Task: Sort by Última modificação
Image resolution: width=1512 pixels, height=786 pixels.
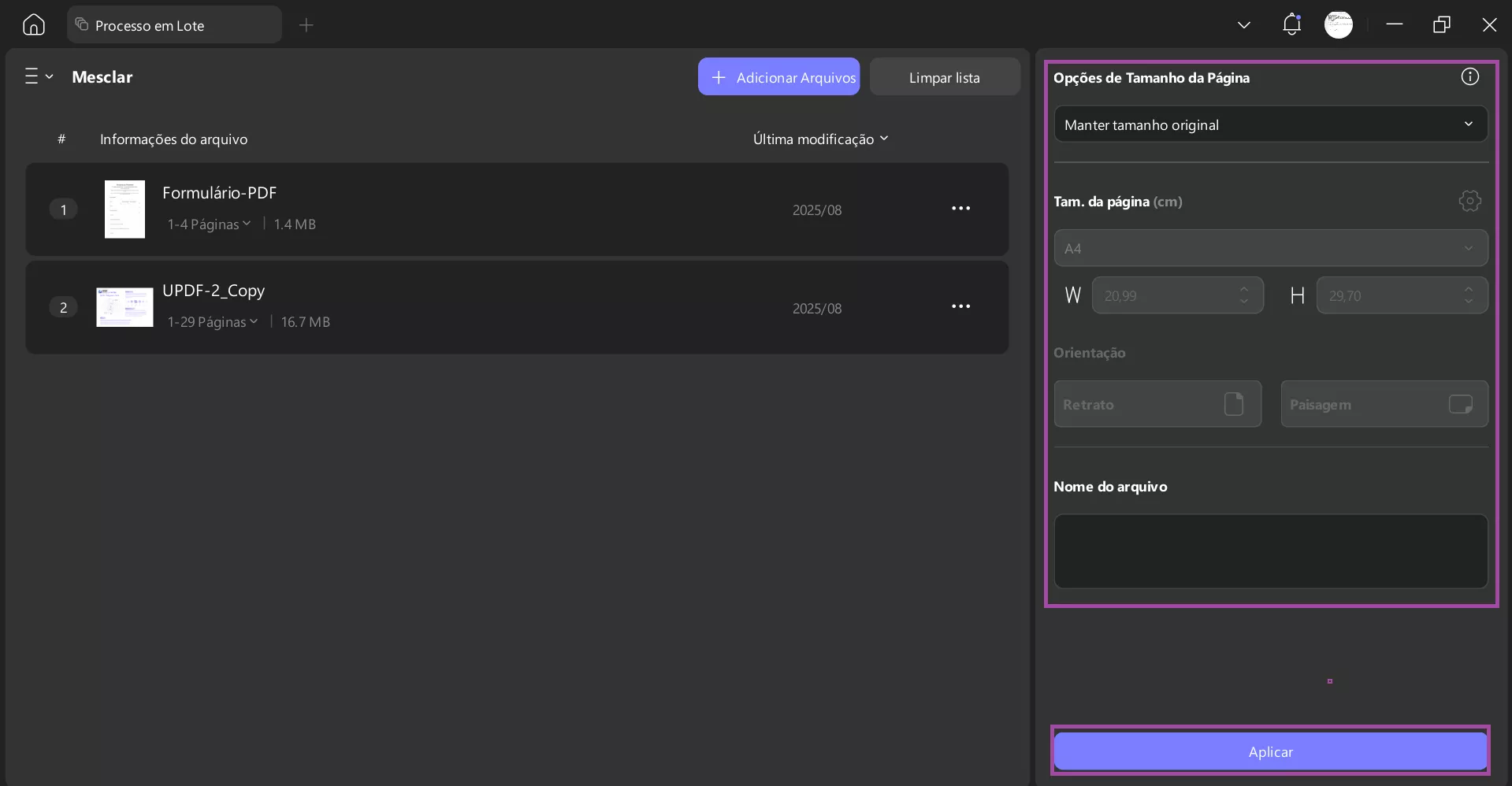Action: coord(820,139)
